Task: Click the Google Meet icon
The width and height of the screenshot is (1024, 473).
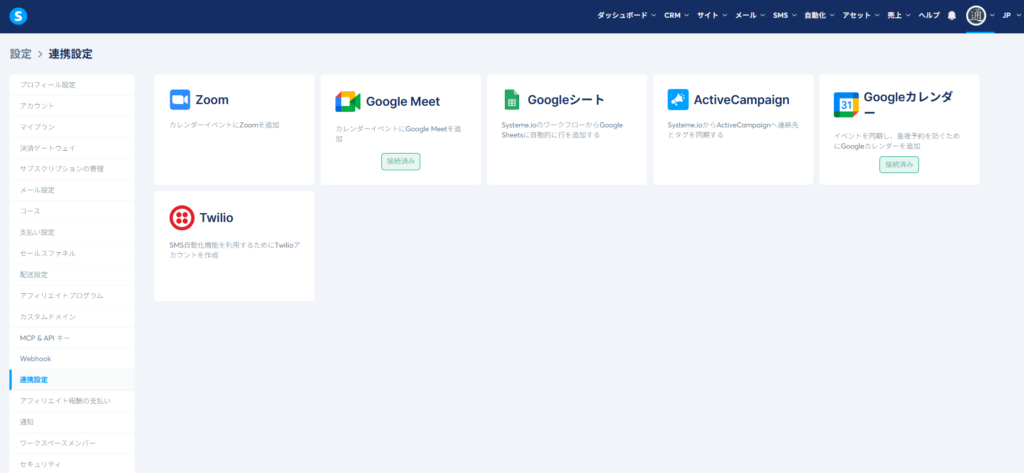Action: coord(347,101)
